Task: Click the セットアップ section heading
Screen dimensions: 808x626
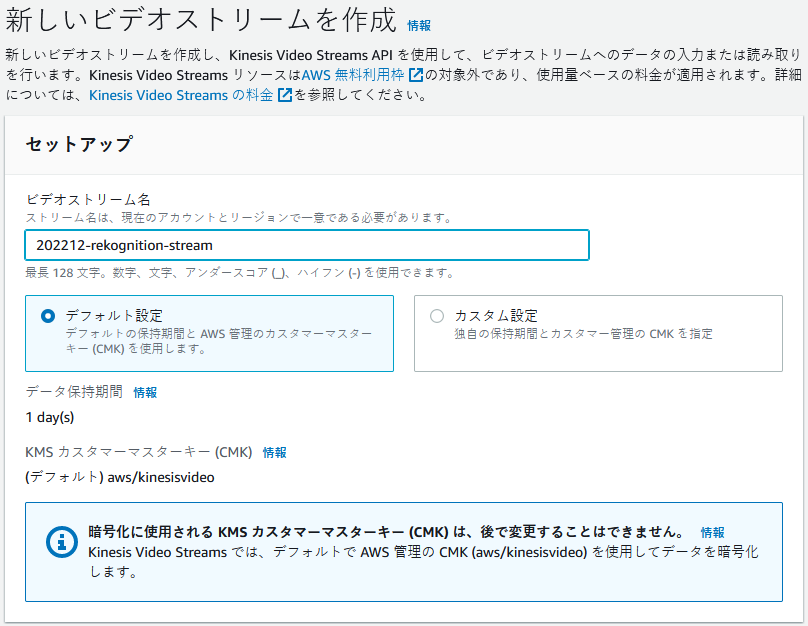Action: 79,144
